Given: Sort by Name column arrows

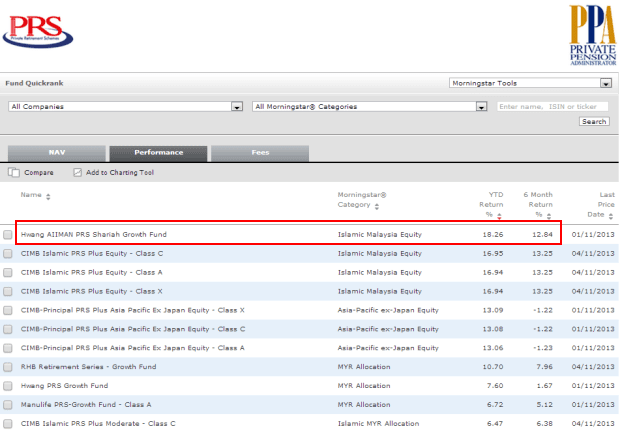Looking at the screenshot, I should (x=48, y=196).
